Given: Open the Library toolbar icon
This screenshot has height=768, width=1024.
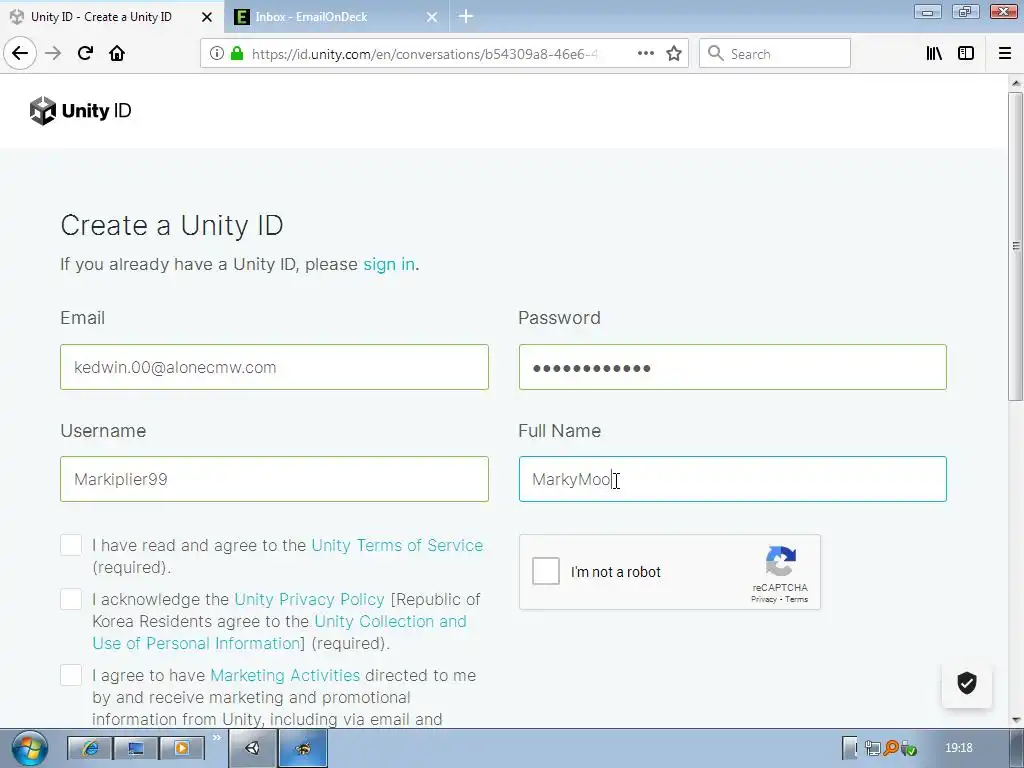Looking at the screenshot, I should [x=935, y=54].
